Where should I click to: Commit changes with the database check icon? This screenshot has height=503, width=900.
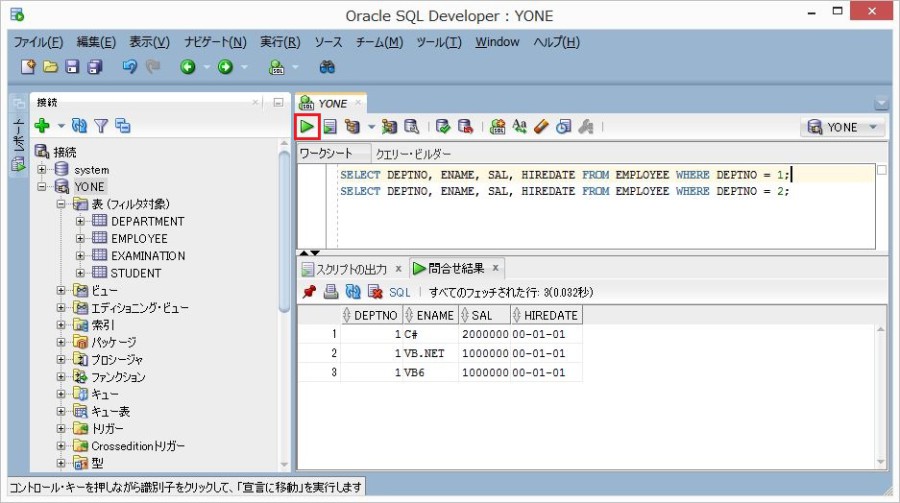pos(443,126)
